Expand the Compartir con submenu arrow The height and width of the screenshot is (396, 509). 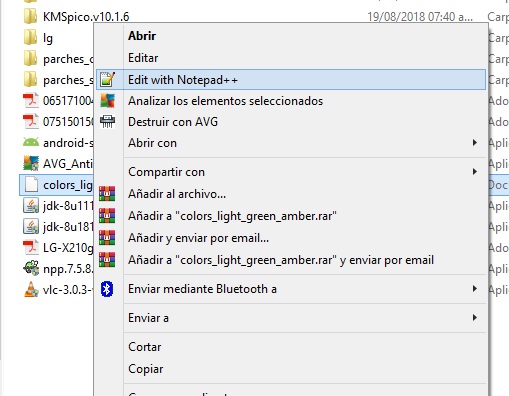point(475,172)
